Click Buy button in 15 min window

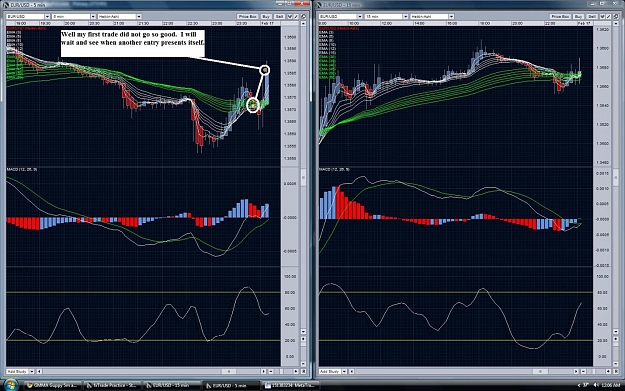(x=579, y=17)
